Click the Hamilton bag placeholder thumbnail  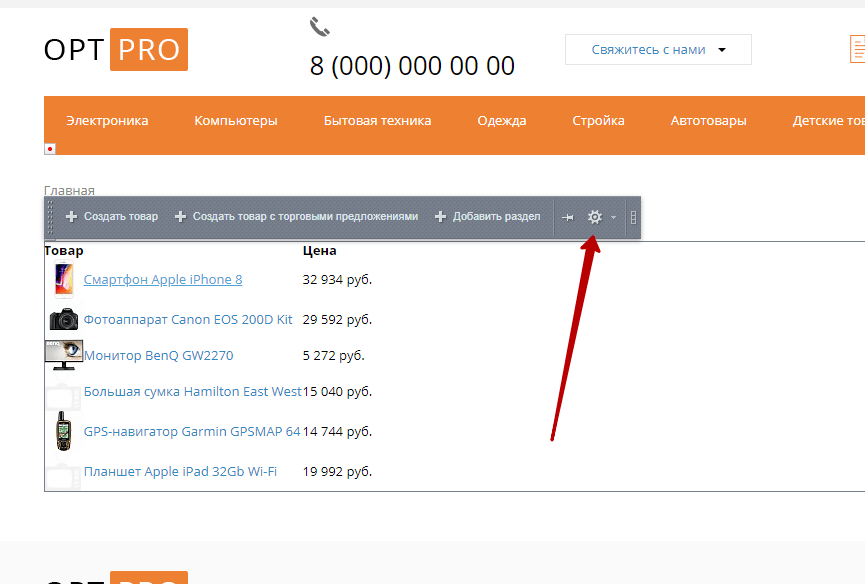[64, 393]
